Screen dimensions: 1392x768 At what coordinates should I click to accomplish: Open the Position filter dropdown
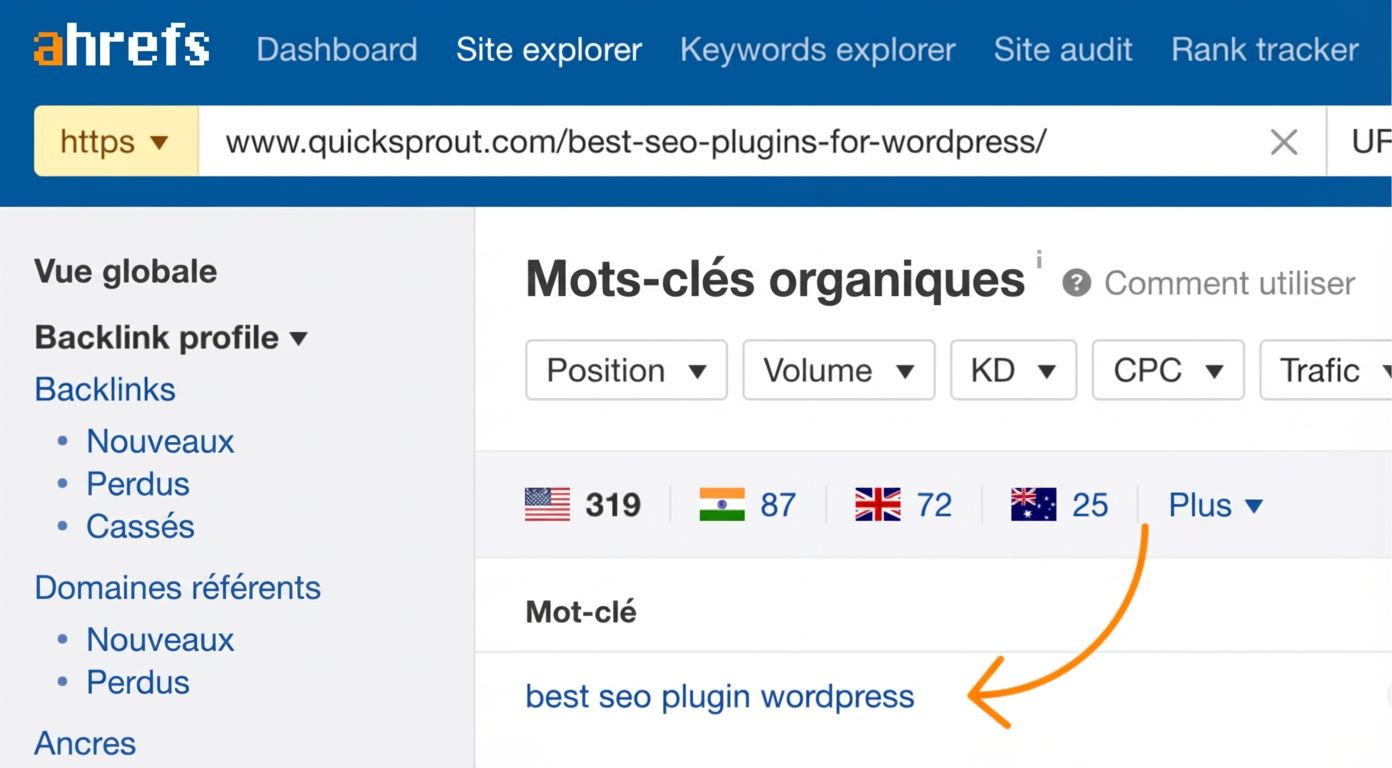[x=625, y=370]
